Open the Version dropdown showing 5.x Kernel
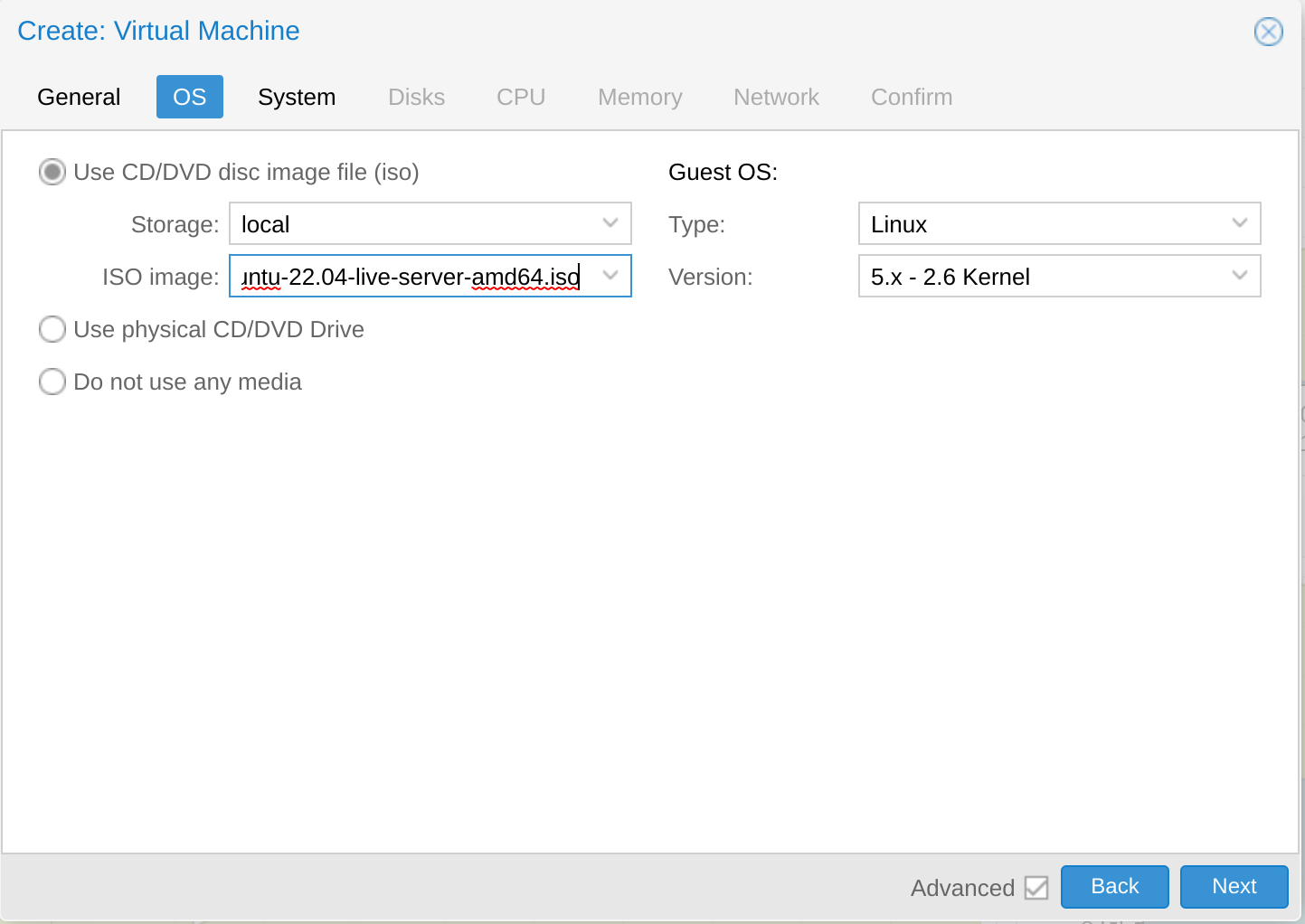This screenshot has width=1305, height=924. 1239,276
